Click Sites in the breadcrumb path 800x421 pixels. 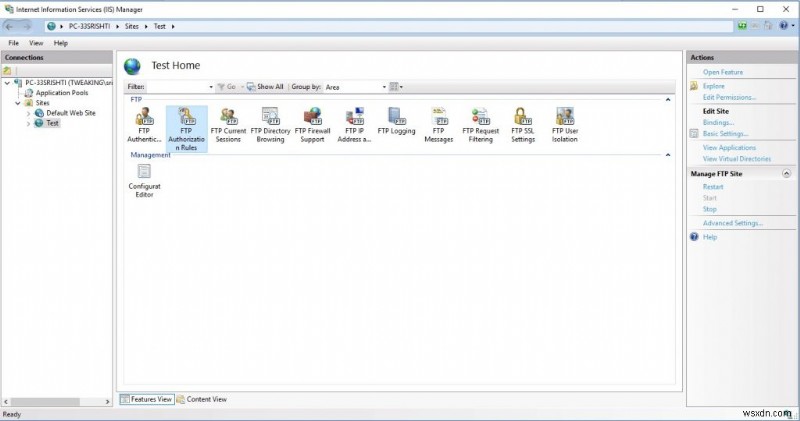pos(132,26)
